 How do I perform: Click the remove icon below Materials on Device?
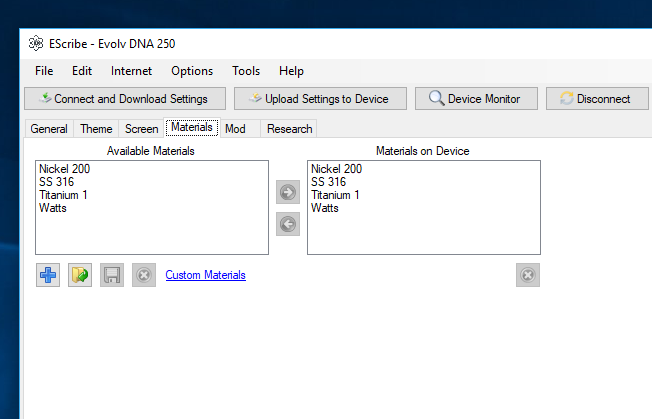[528, 276]
